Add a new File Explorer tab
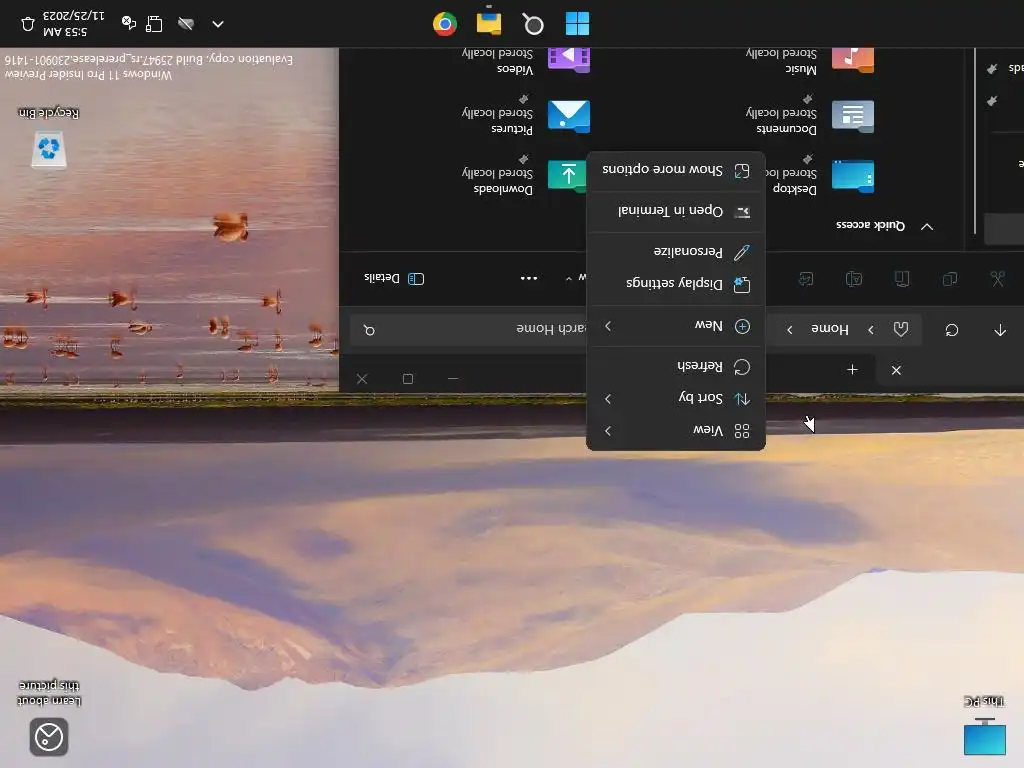This screenshot has height=768, width=1024. point(852,370)
